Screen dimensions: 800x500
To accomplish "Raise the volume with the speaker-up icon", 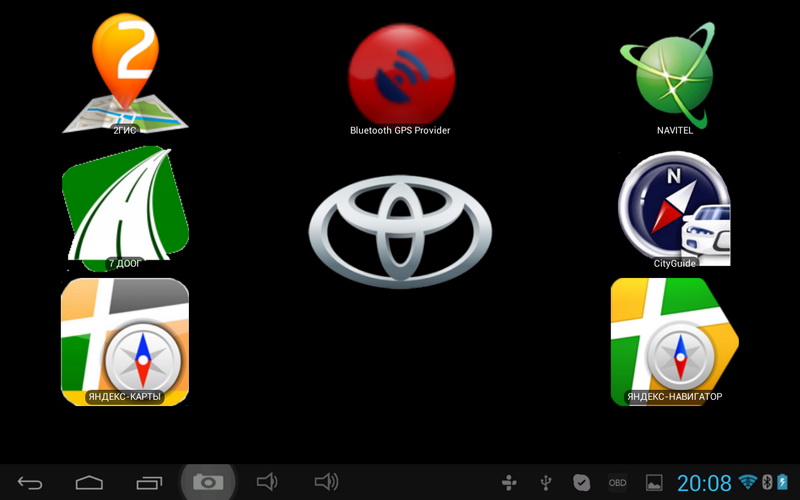I will pyautogui.click(x=326, y=483).
